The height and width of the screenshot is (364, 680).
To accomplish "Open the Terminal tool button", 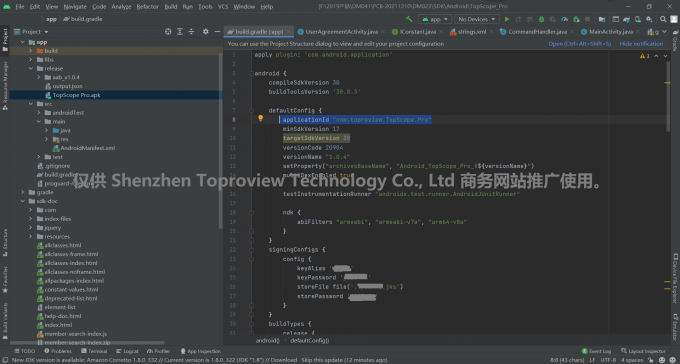I will coord(94,351).
